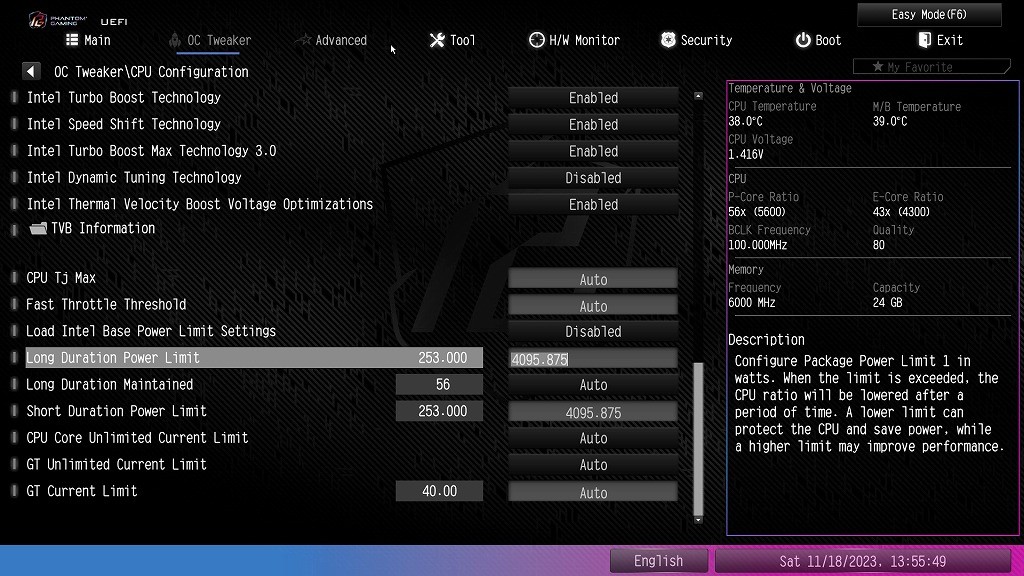Click the H/W Monitor gauge icon
Screen dimensions: 1024x576
click(x=536, y=40)
